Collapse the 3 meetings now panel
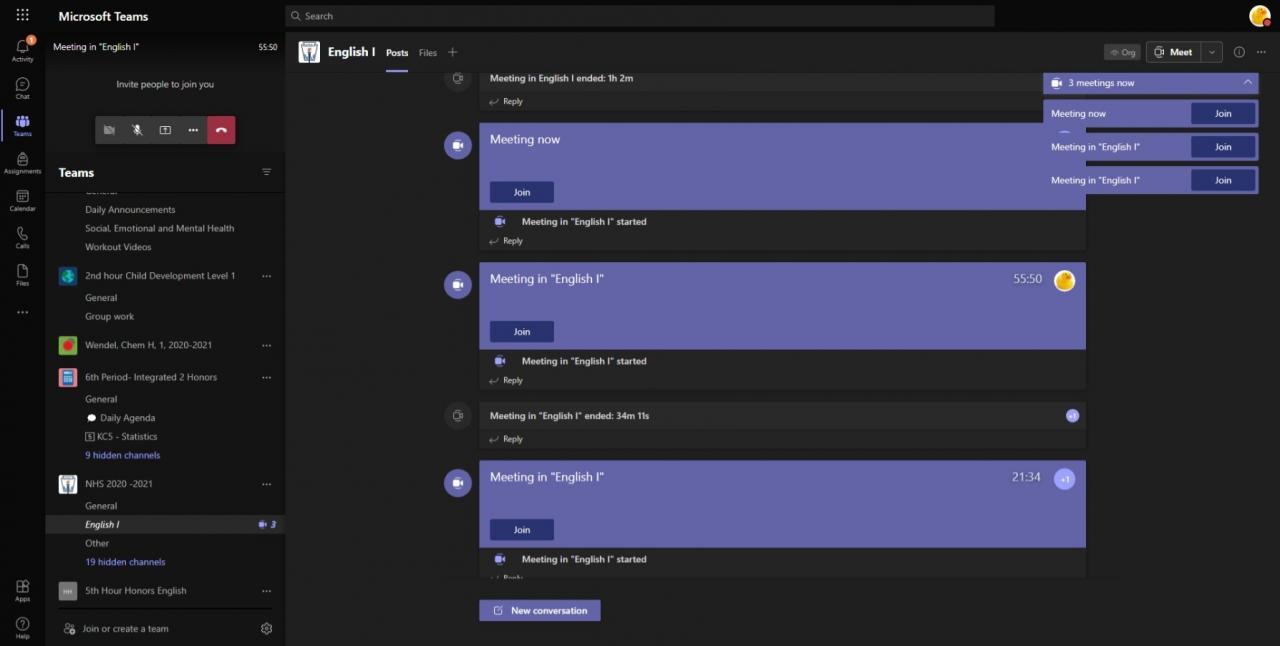 [x=1247, y=83]
